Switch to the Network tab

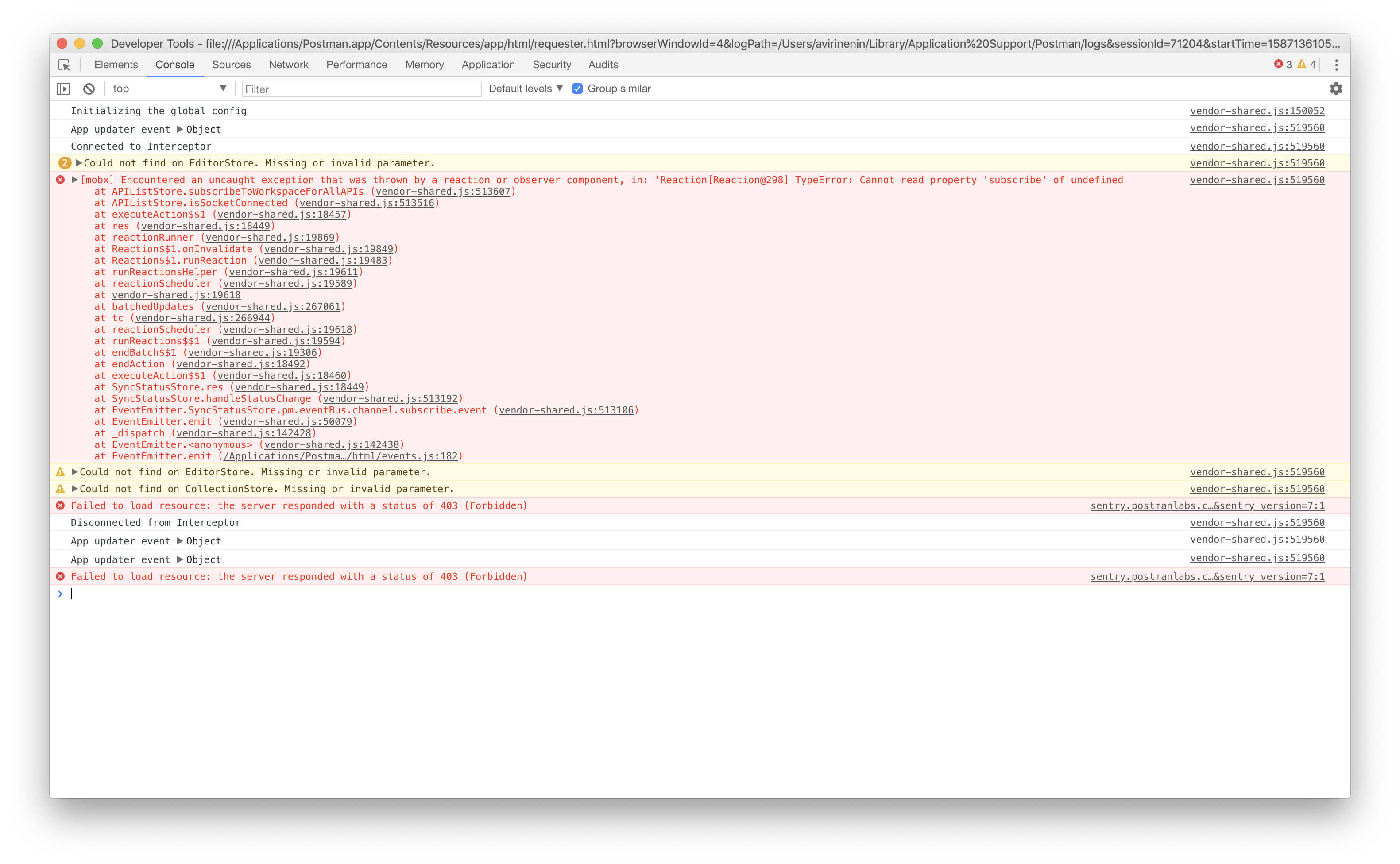289,65
